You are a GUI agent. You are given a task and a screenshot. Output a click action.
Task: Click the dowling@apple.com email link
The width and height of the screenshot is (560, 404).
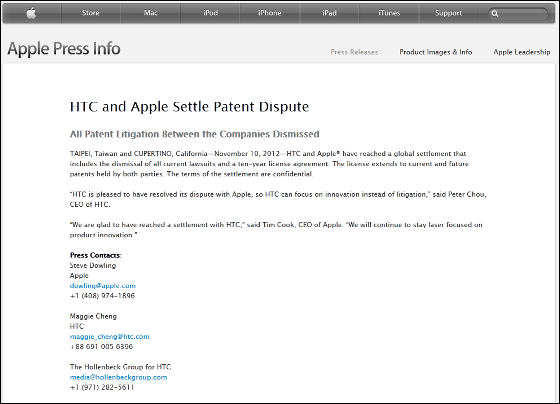pyautogui.click(x=102, y=286)
